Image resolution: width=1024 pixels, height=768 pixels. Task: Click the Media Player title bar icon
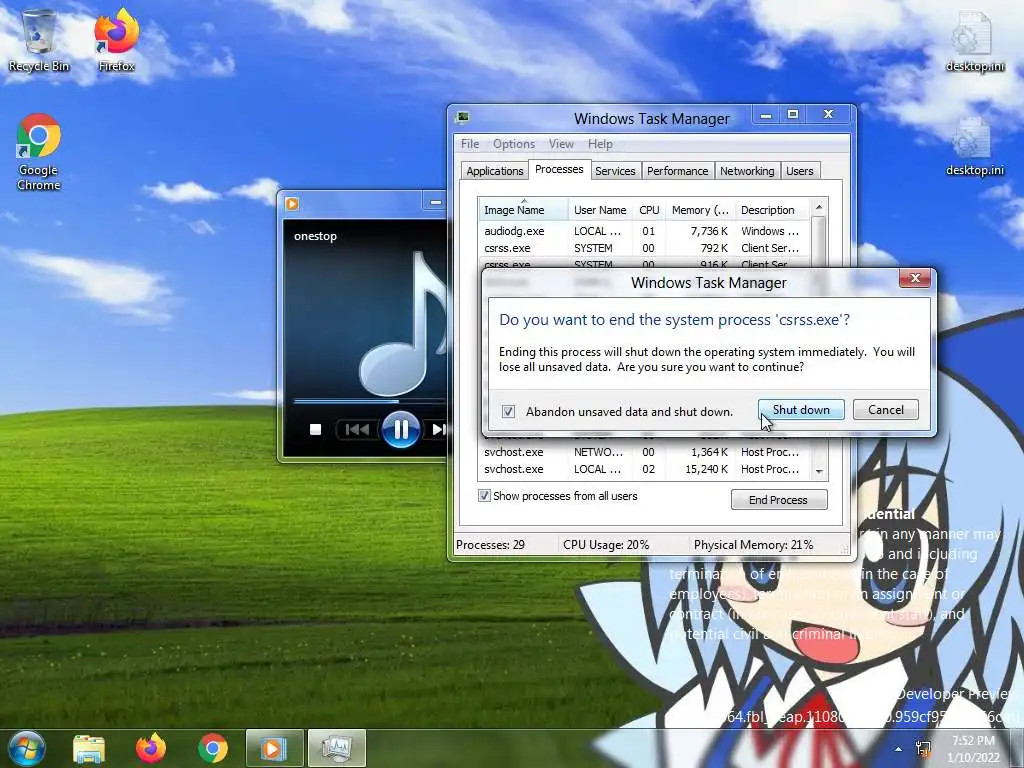point(292,204)
